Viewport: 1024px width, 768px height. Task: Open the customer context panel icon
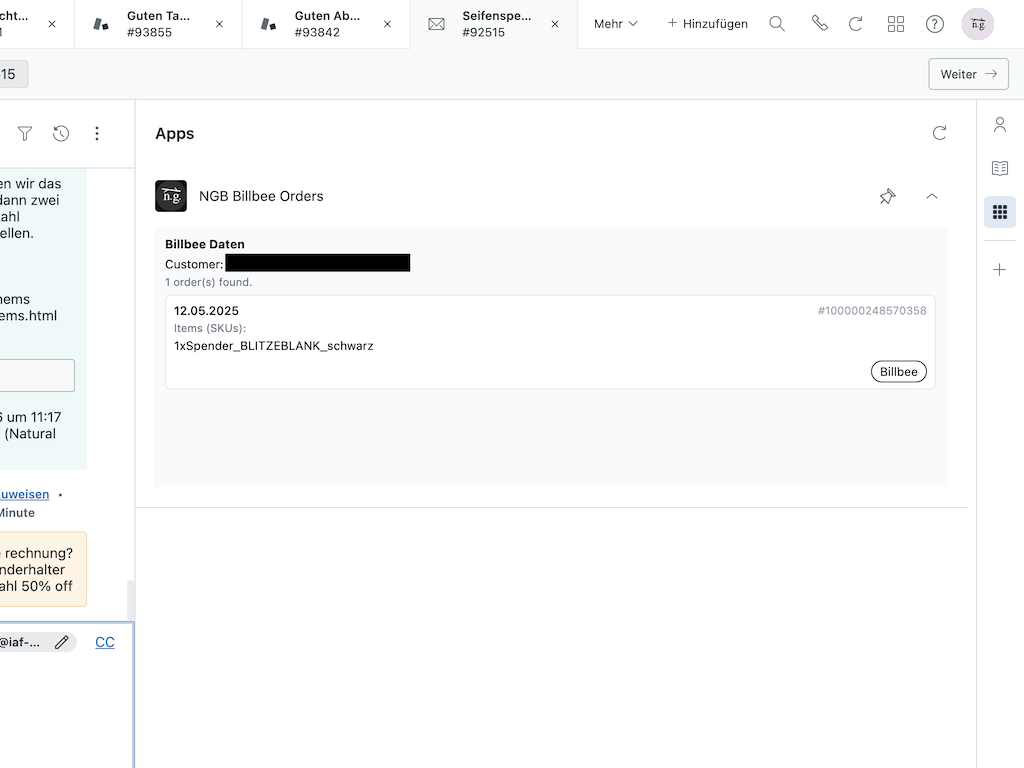point(1000,124)
